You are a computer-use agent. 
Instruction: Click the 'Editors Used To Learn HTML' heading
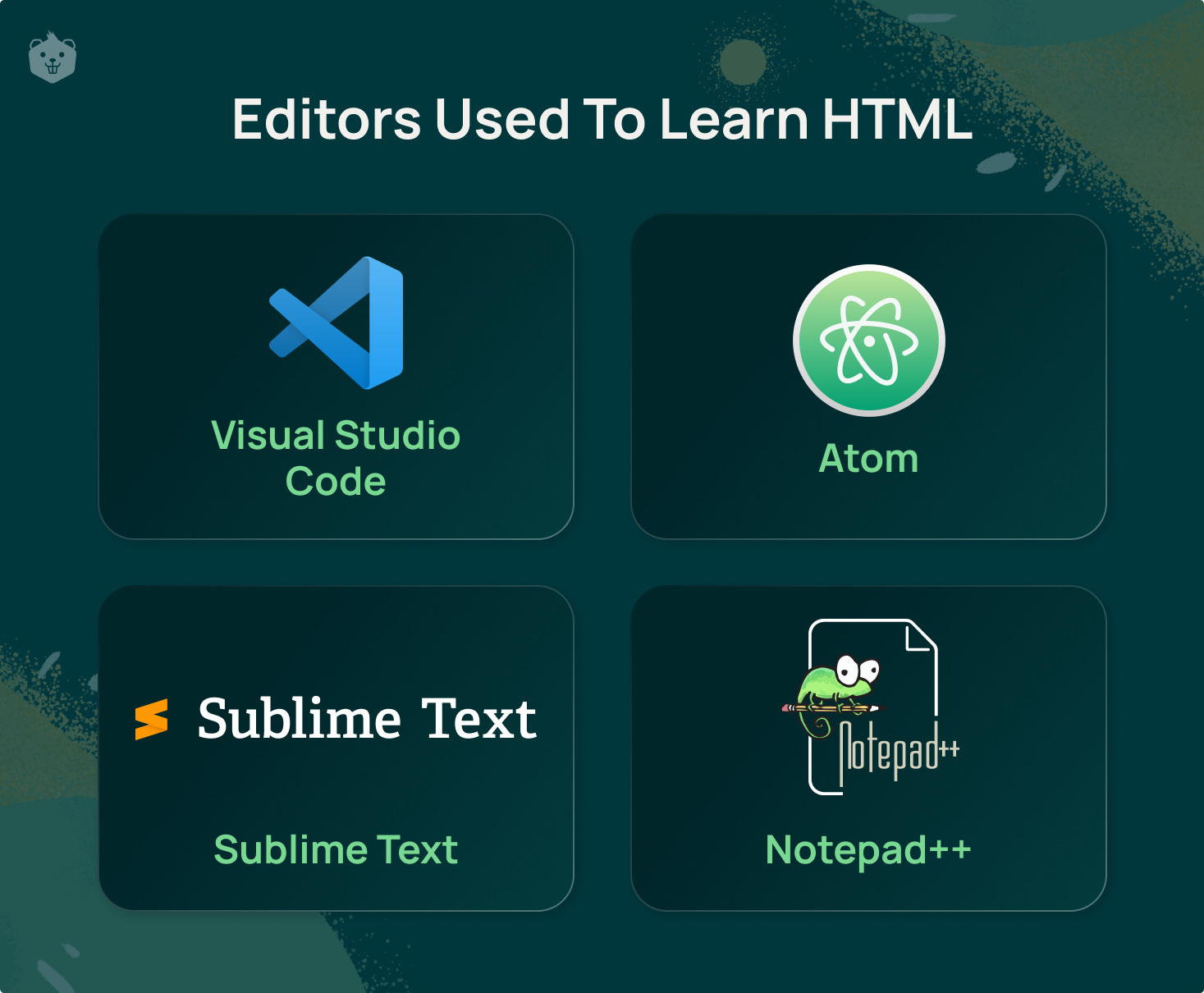(x=602, y=120)
